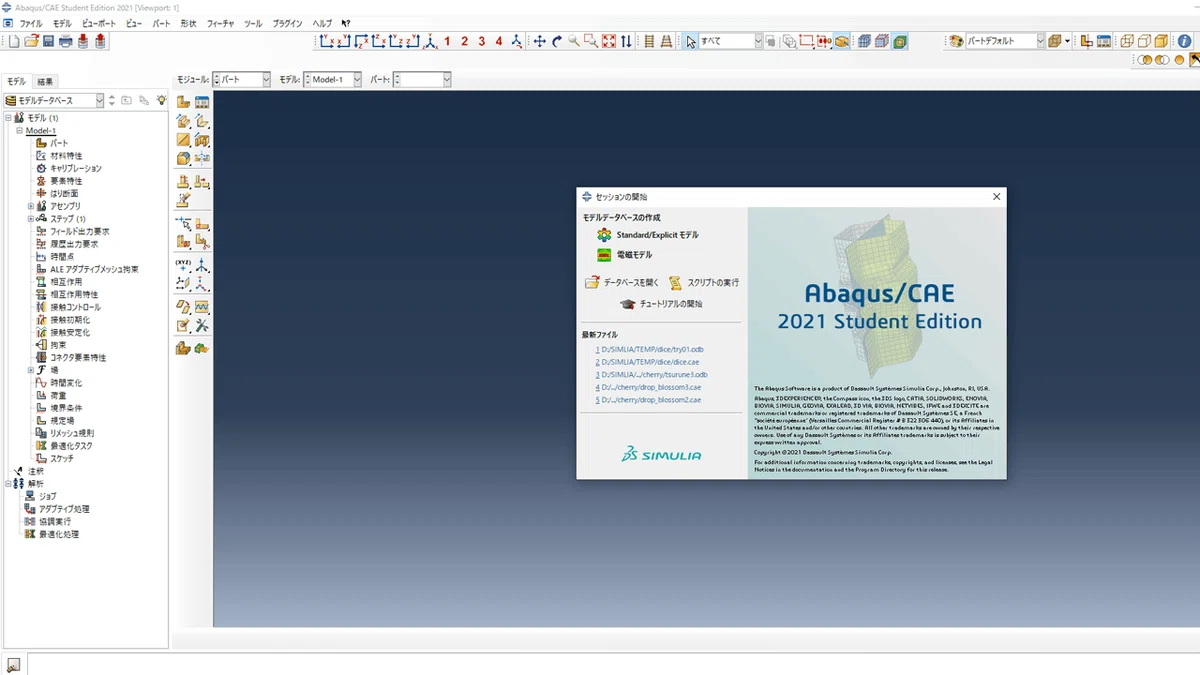Click the Print toolbar icon
1200x675 pixels.
[65, 41]
